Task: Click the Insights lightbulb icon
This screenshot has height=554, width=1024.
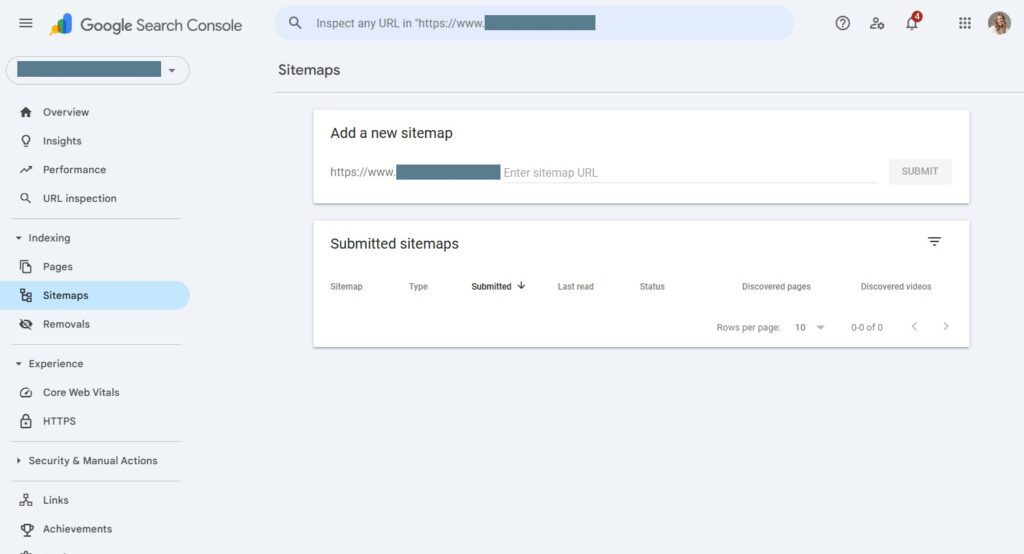Action: pyautogui.click(x=25, y=141)
